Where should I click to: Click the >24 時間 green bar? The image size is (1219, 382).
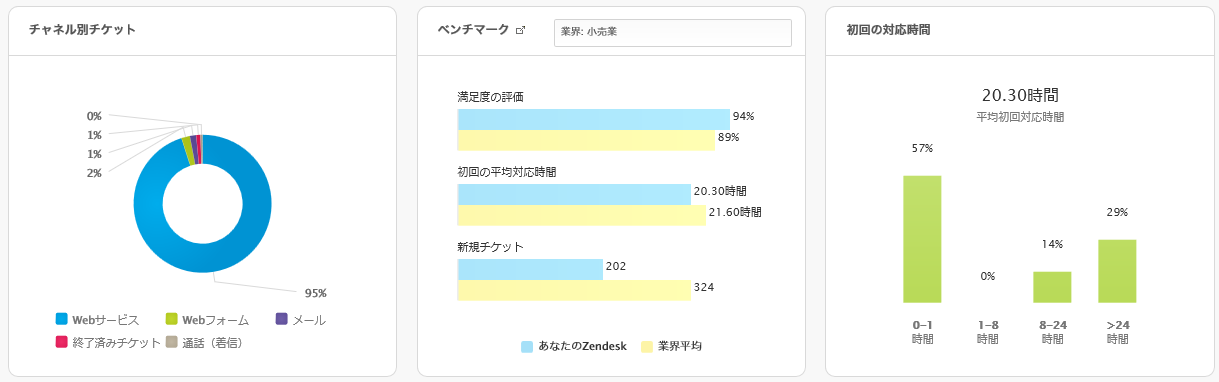(1117, 271)
